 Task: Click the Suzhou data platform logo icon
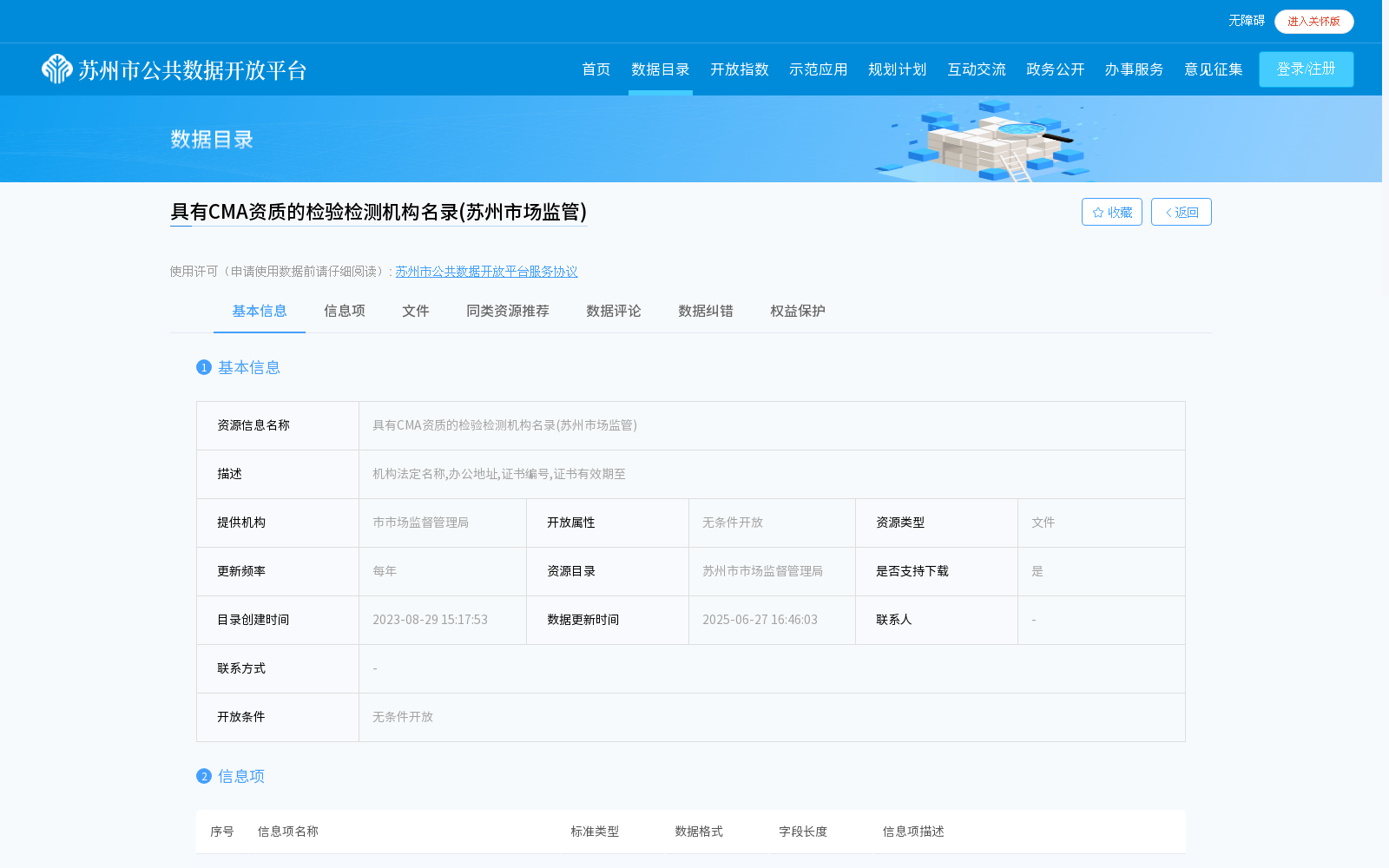coord(56,69)
